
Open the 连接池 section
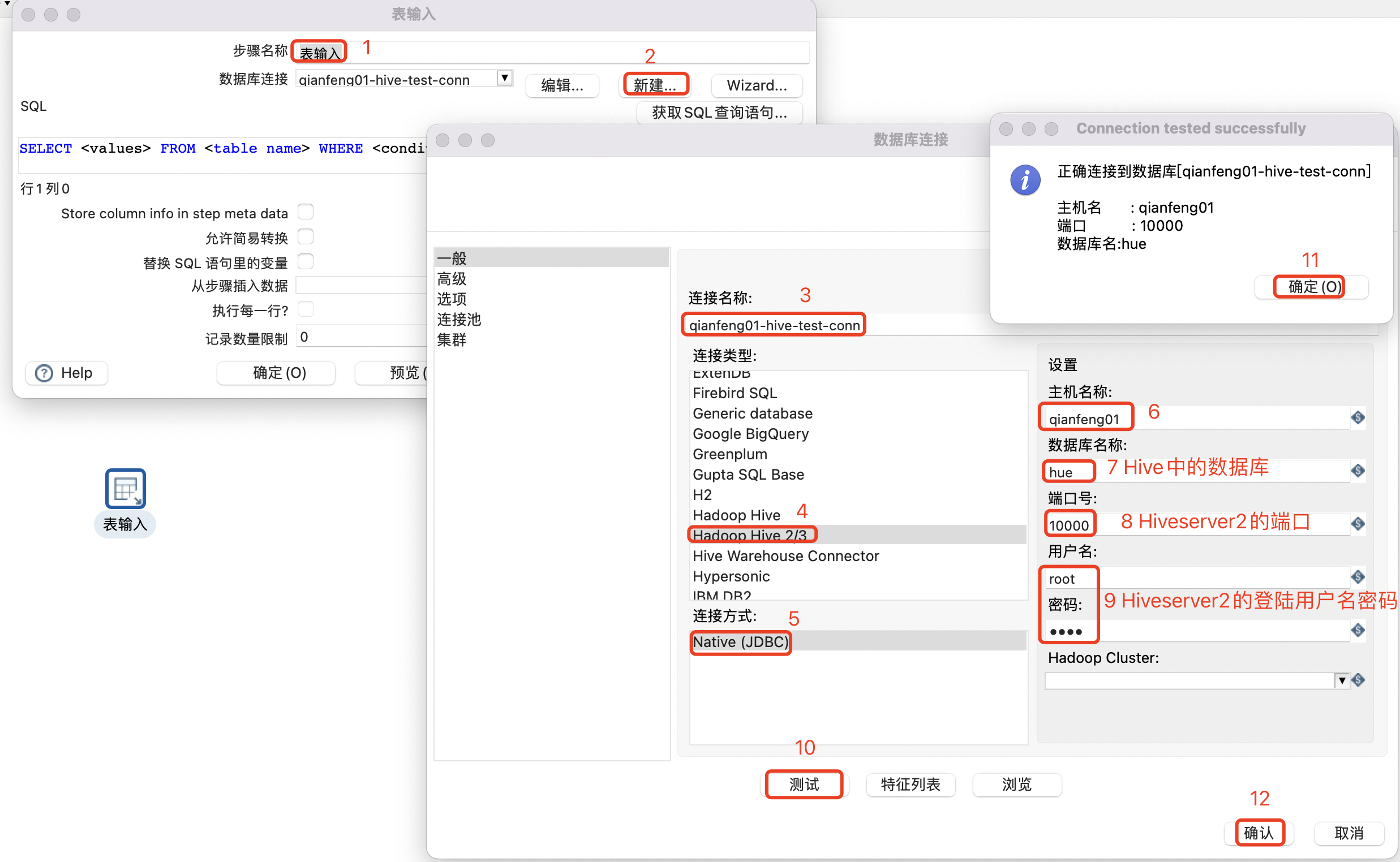click(x=458, y=319)
